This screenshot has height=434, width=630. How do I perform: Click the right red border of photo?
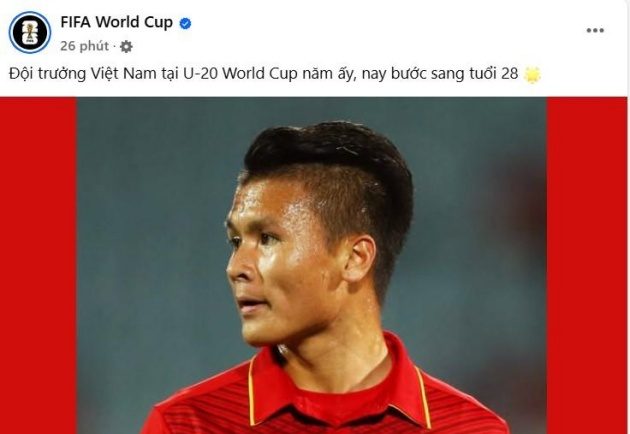(x=587, y=265)
